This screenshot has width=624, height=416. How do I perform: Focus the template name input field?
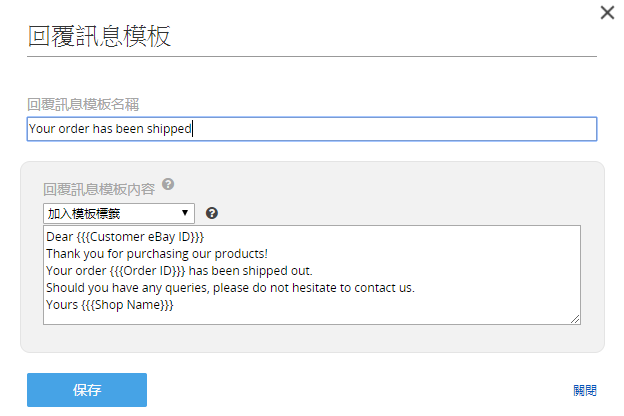tap(312, 129)
